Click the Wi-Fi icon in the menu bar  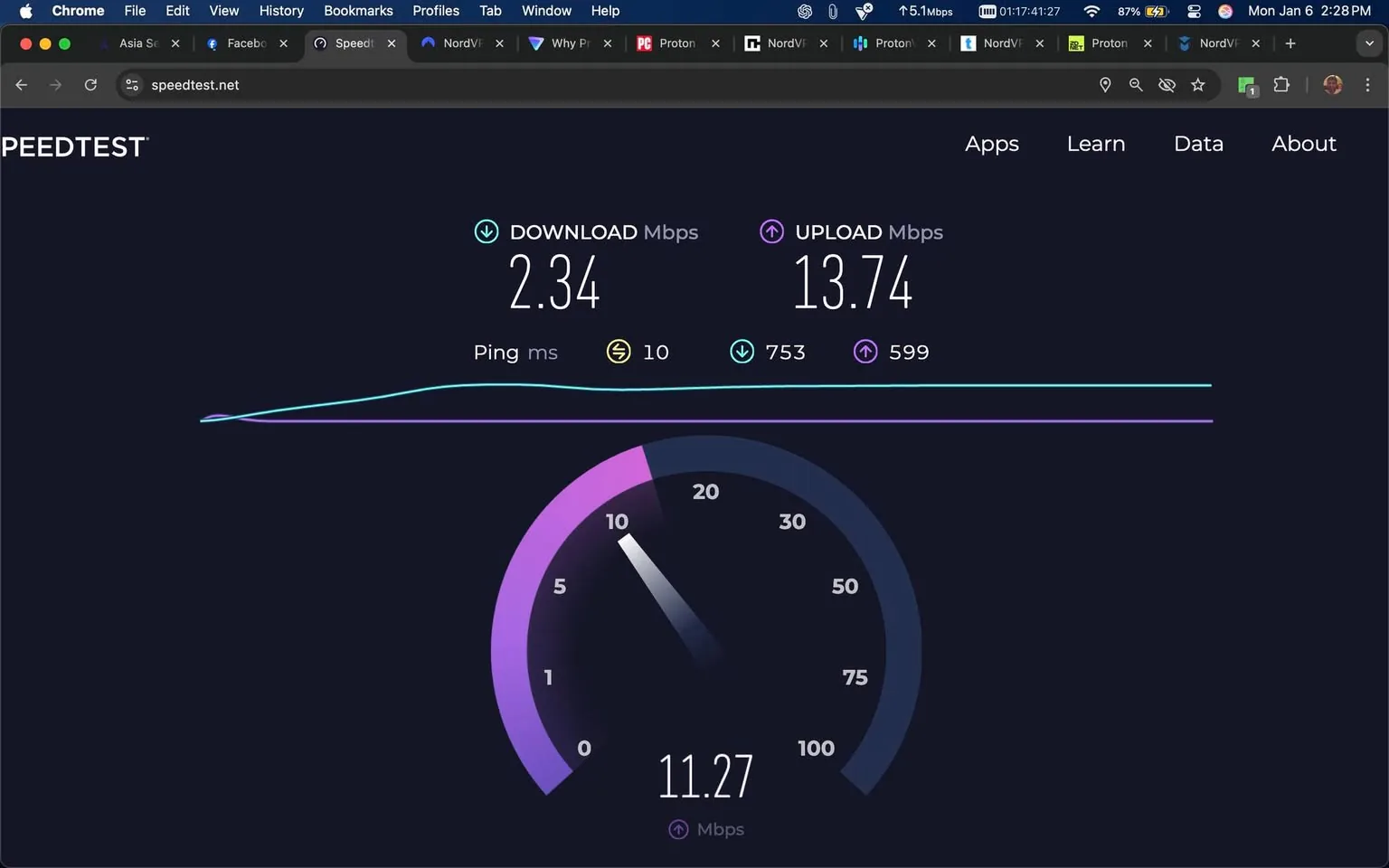(x=1091, y=11)
